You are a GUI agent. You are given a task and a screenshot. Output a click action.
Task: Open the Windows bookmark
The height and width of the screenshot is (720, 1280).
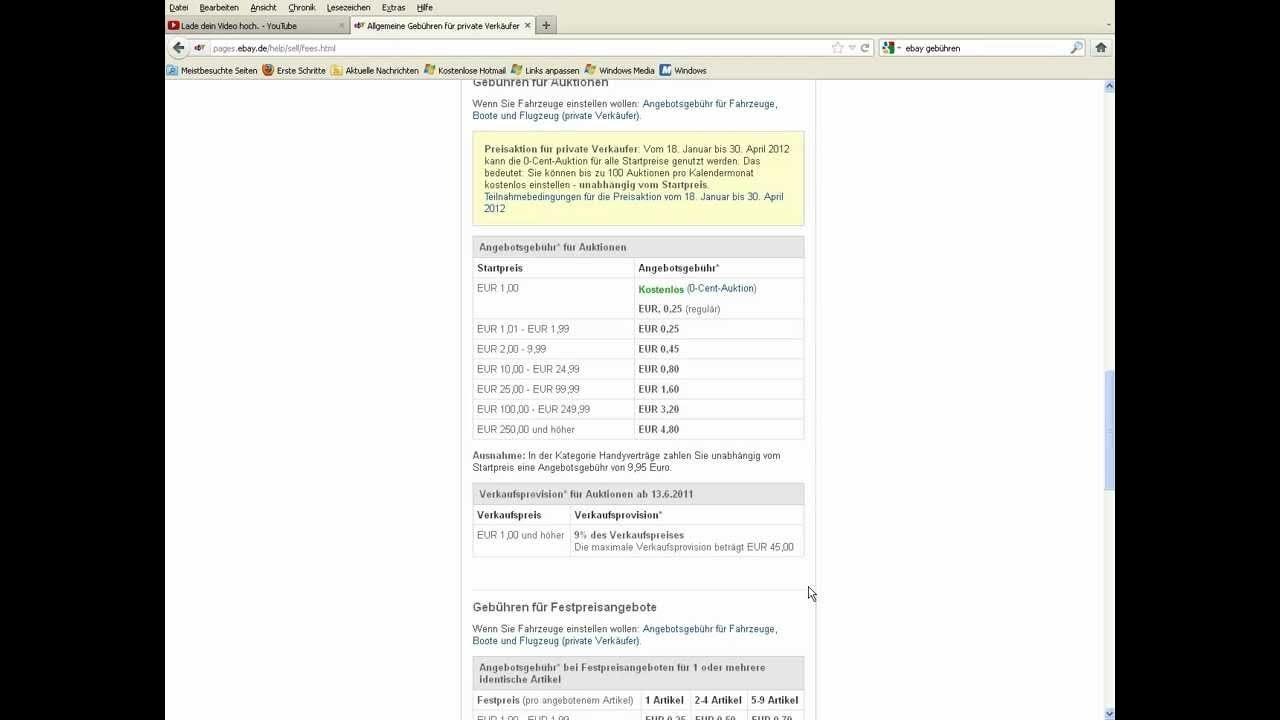click(683, 71)
